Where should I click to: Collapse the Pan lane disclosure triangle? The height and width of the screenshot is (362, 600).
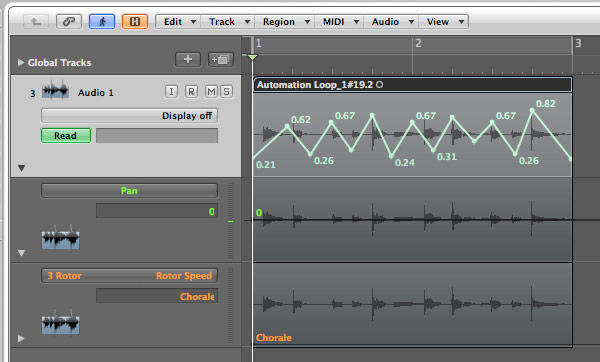tap(21, 253)
